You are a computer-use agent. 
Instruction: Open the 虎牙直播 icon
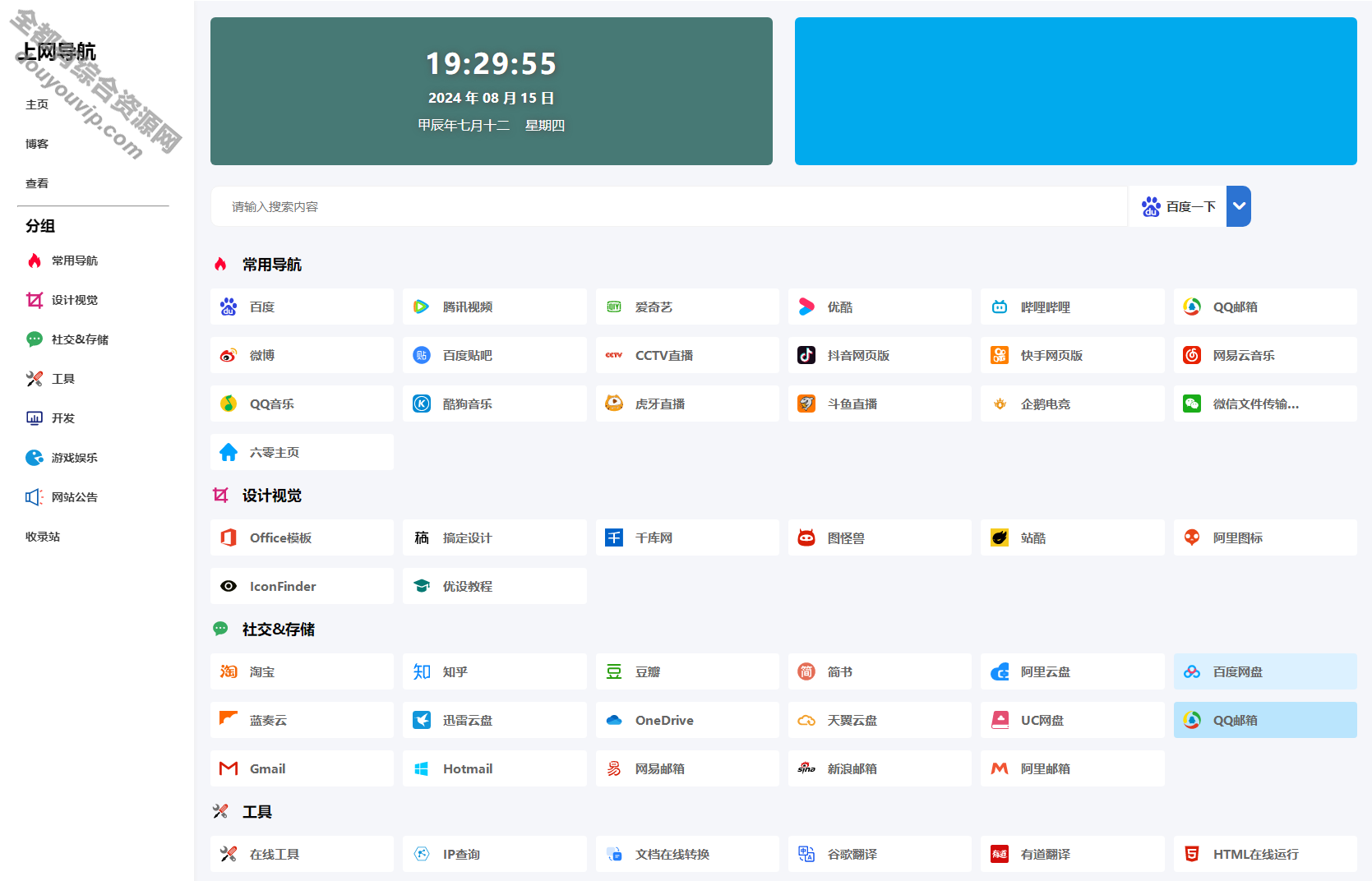(x=614, y=404)
